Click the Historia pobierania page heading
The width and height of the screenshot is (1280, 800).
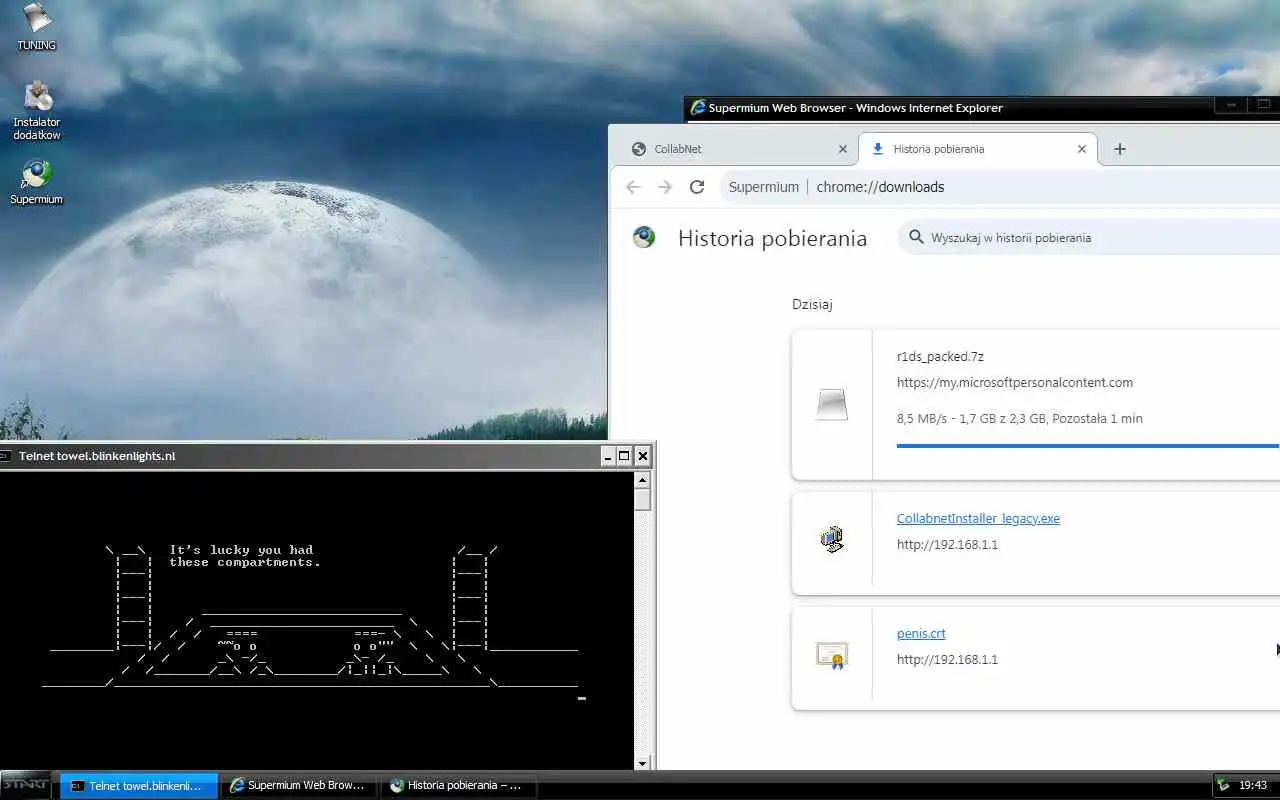(x=772, y=238)
